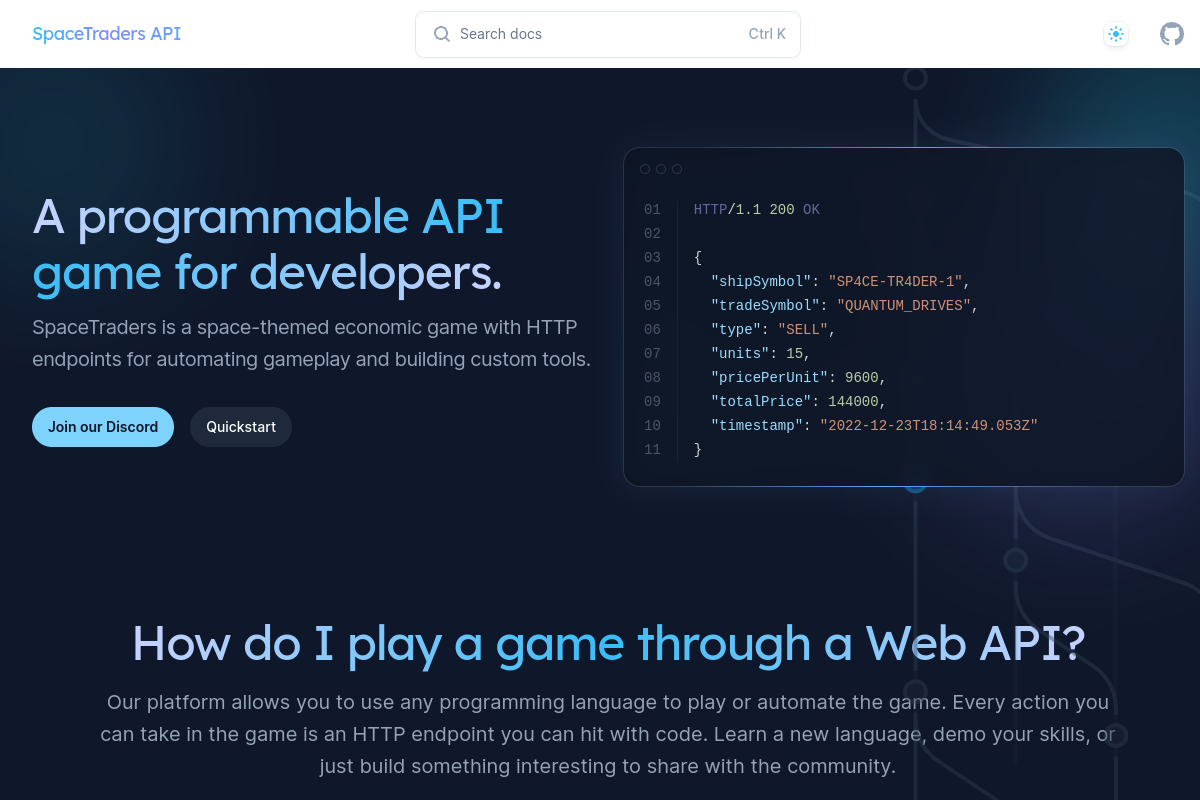Click the search magnifier icon
Screen dimensions: 1200x800
pyautogui.click(x=441, y=34)
